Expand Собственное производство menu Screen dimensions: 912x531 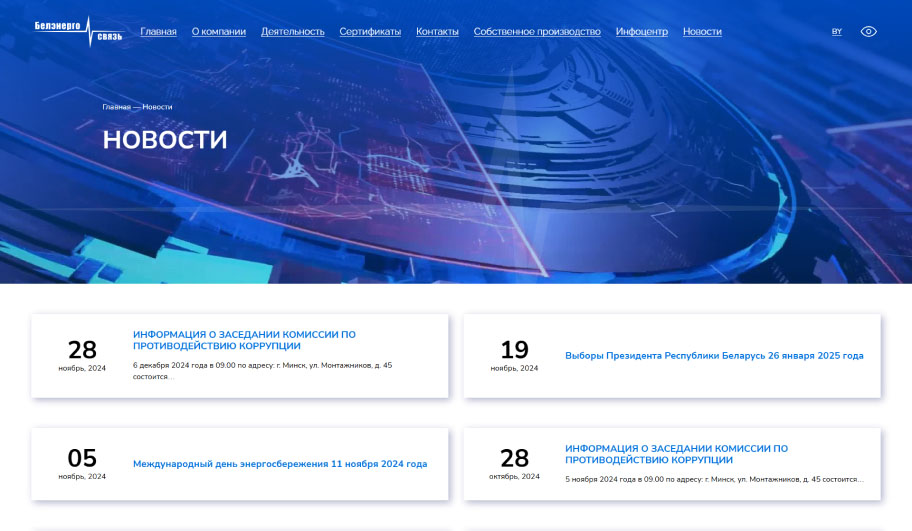[x=537, y=31]
